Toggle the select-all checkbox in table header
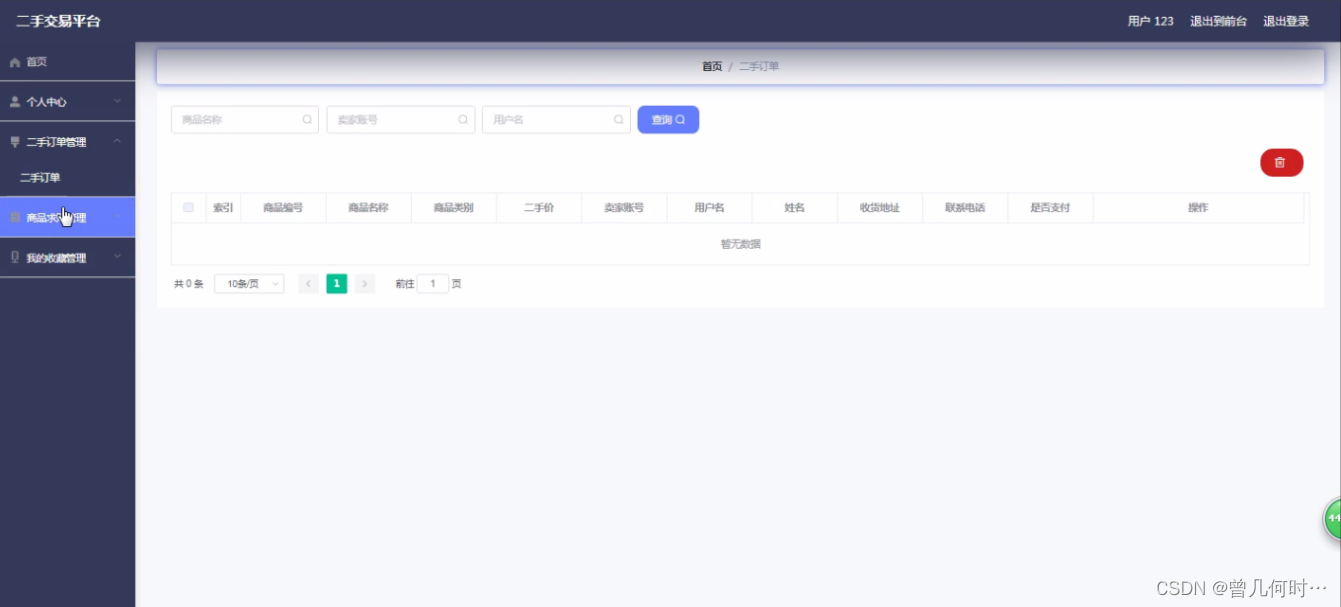1341x607 pixels. (x=188, y=208)
